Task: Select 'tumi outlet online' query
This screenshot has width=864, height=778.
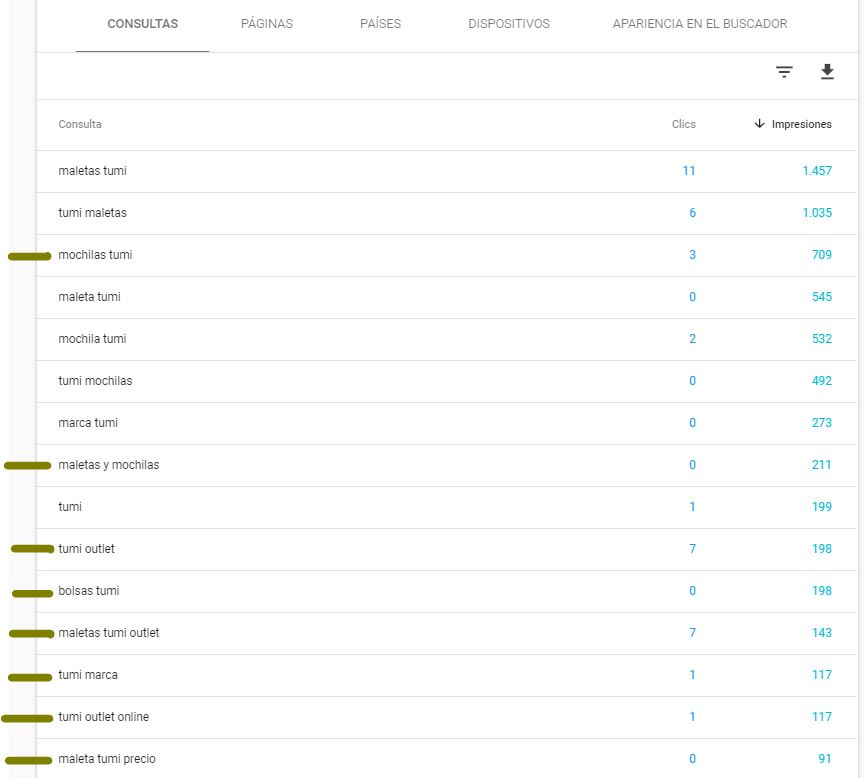Action: click(x=104, y=717)
